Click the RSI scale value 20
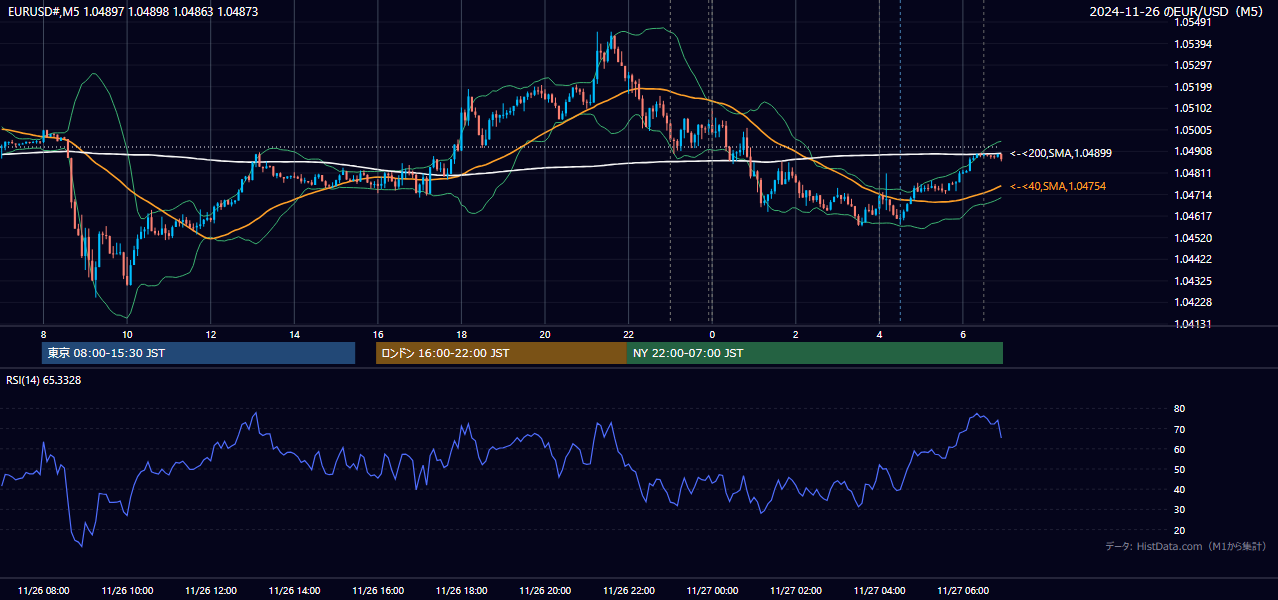The image size is (1278, 600). point(1179,530)
